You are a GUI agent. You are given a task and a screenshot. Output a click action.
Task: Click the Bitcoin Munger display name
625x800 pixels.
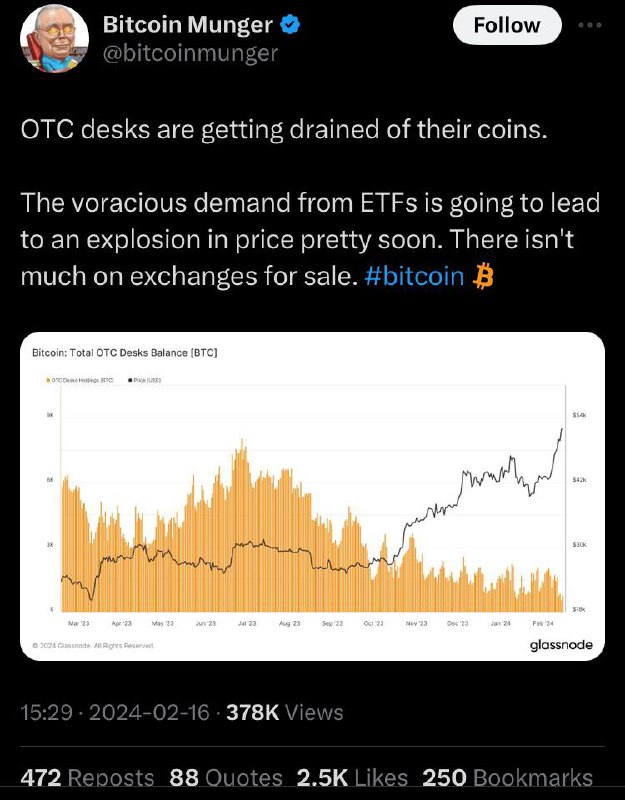point(188,24)
